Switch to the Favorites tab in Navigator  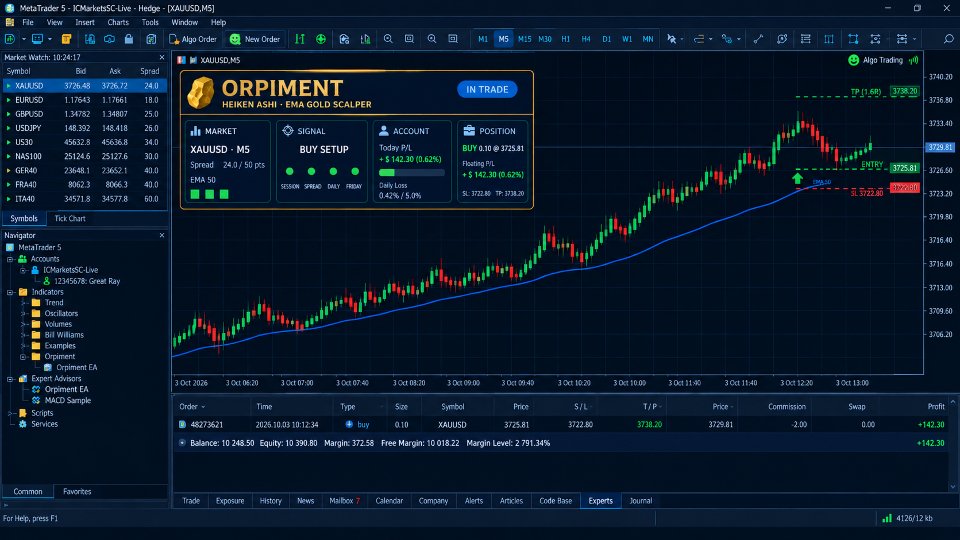point(77,492)
